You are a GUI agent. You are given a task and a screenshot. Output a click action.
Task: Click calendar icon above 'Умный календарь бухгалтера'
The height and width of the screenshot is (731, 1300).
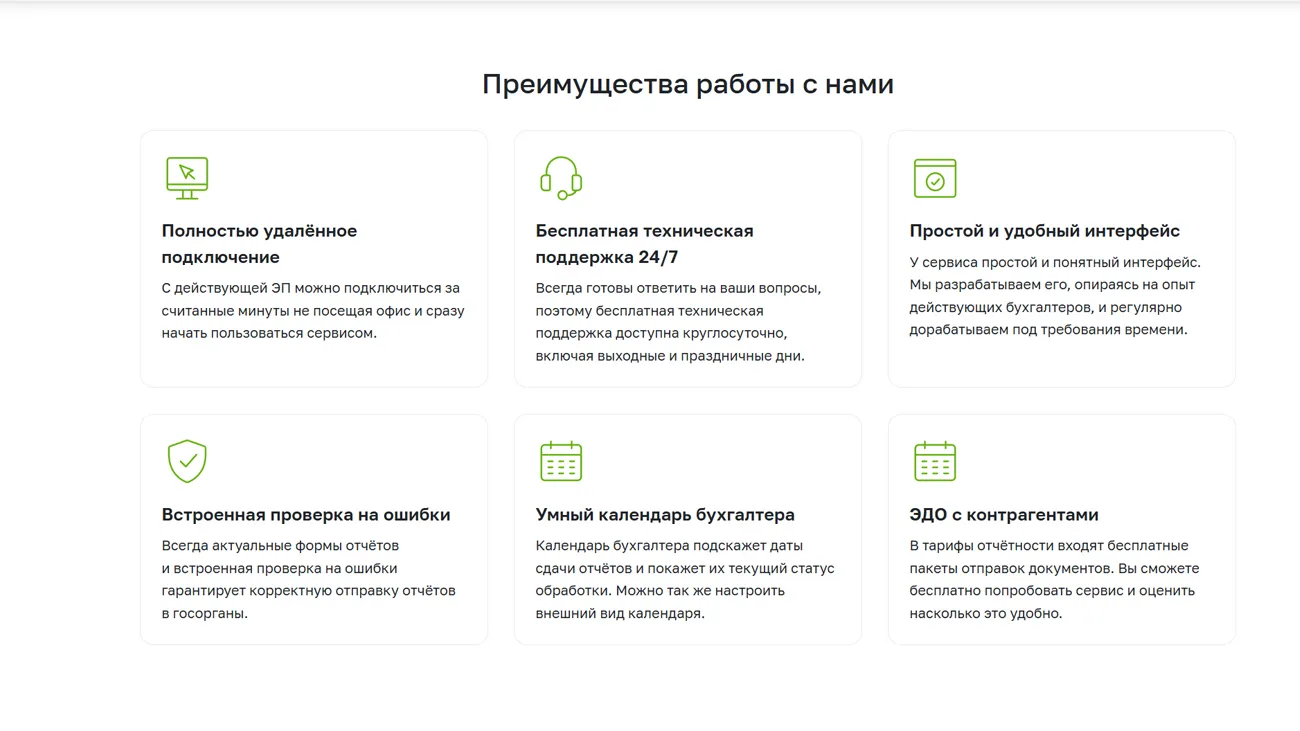click(561, 461)
